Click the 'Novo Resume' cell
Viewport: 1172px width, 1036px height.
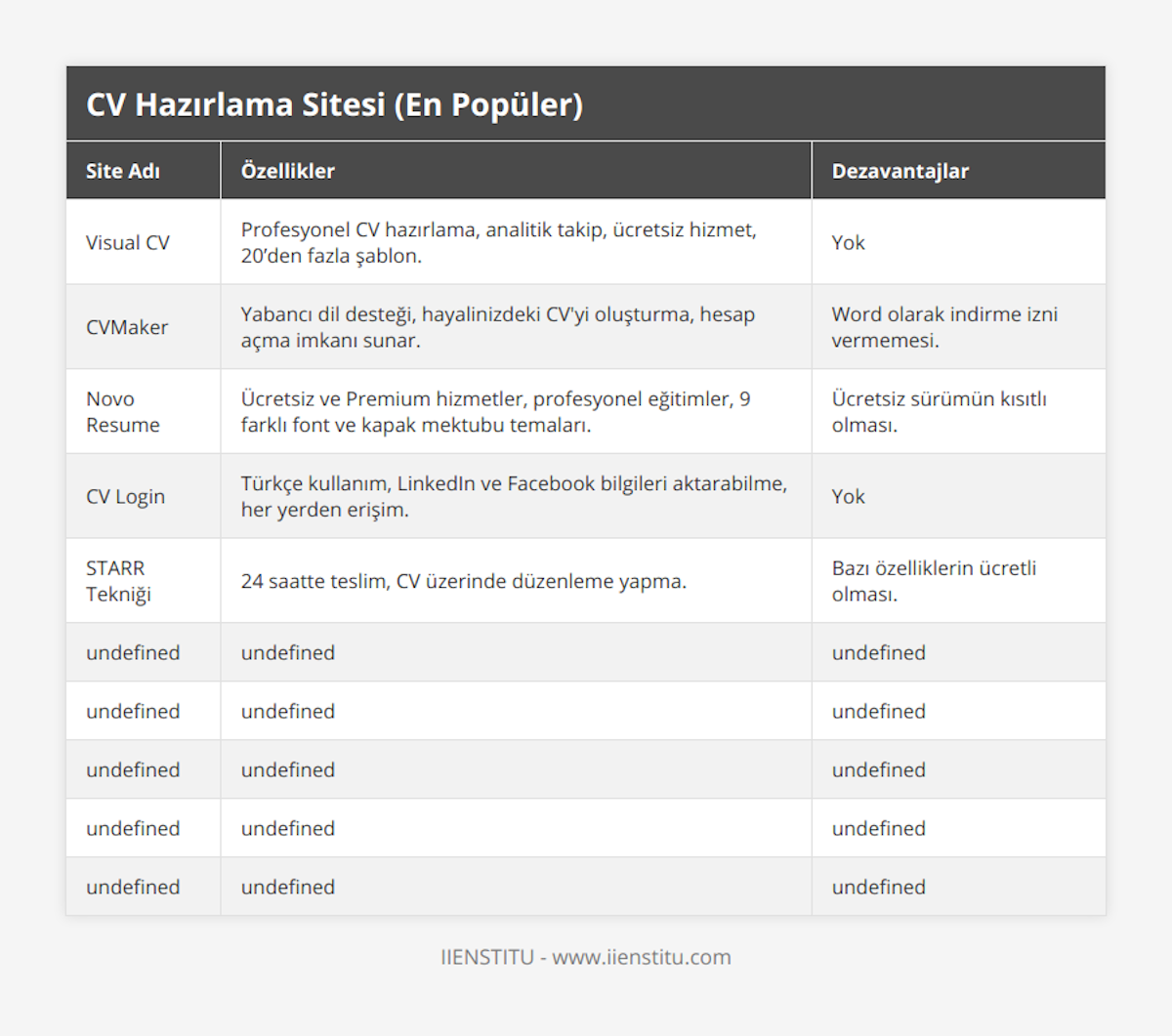[x=123, y=411]
